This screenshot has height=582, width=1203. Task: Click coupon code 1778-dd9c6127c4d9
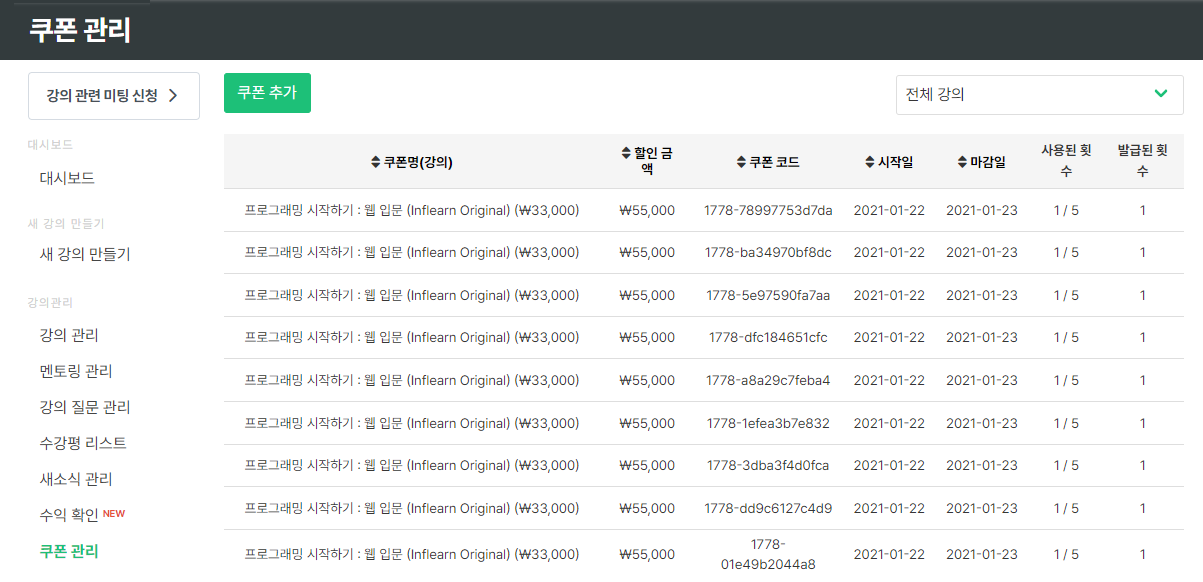768,508
